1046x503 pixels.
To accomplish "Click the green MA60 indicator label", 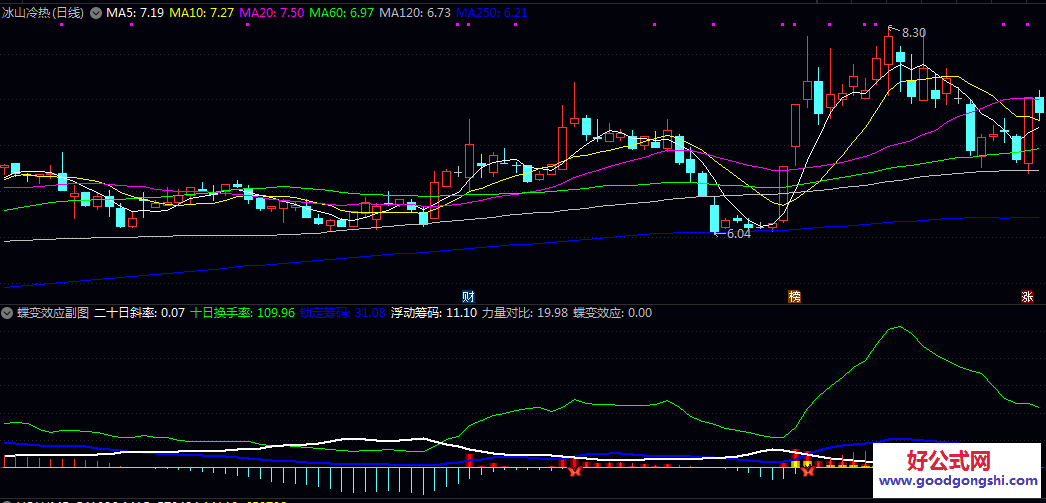I will click(342, 13).
